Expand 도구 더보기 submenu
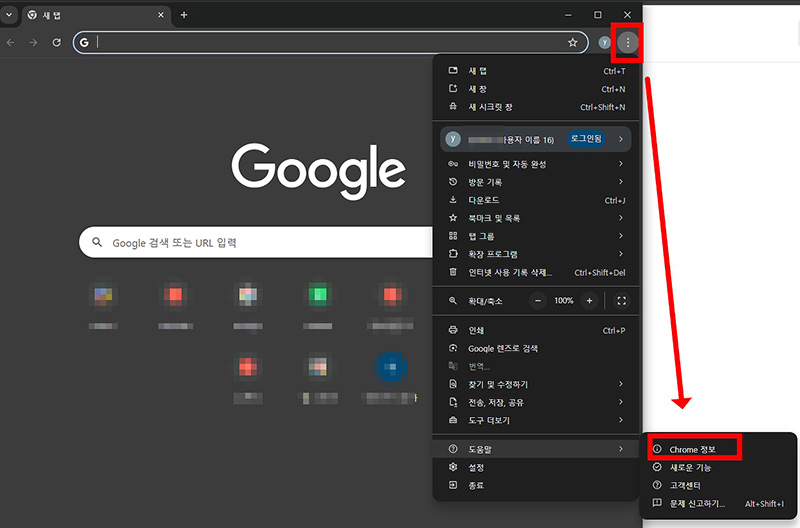 (536, 420)
